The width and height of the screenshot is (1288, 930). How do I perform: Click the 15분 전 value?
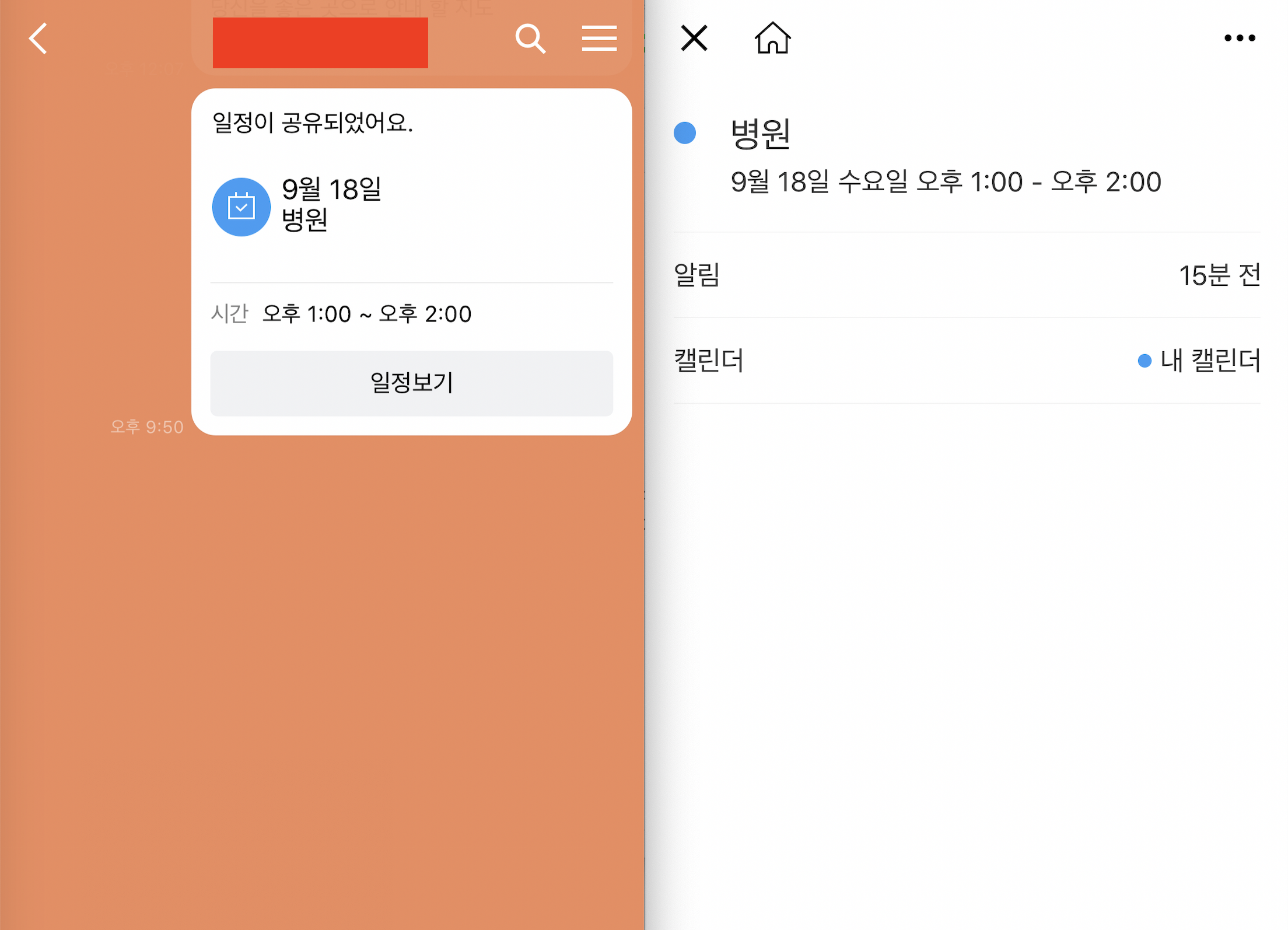pos(1219,275)
